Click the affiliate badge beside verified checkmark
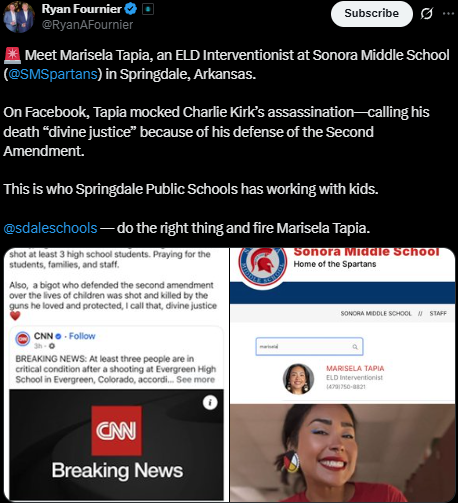This screenshot has width=458, height=503. click(x=148, y=9)
